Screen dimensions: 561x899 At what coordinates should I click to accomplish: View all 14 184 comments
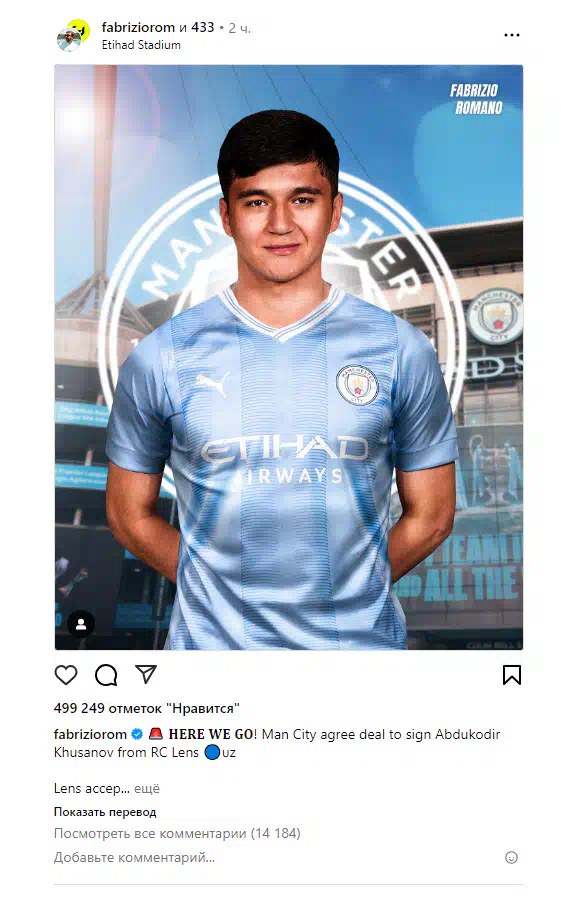coord(177,833)
